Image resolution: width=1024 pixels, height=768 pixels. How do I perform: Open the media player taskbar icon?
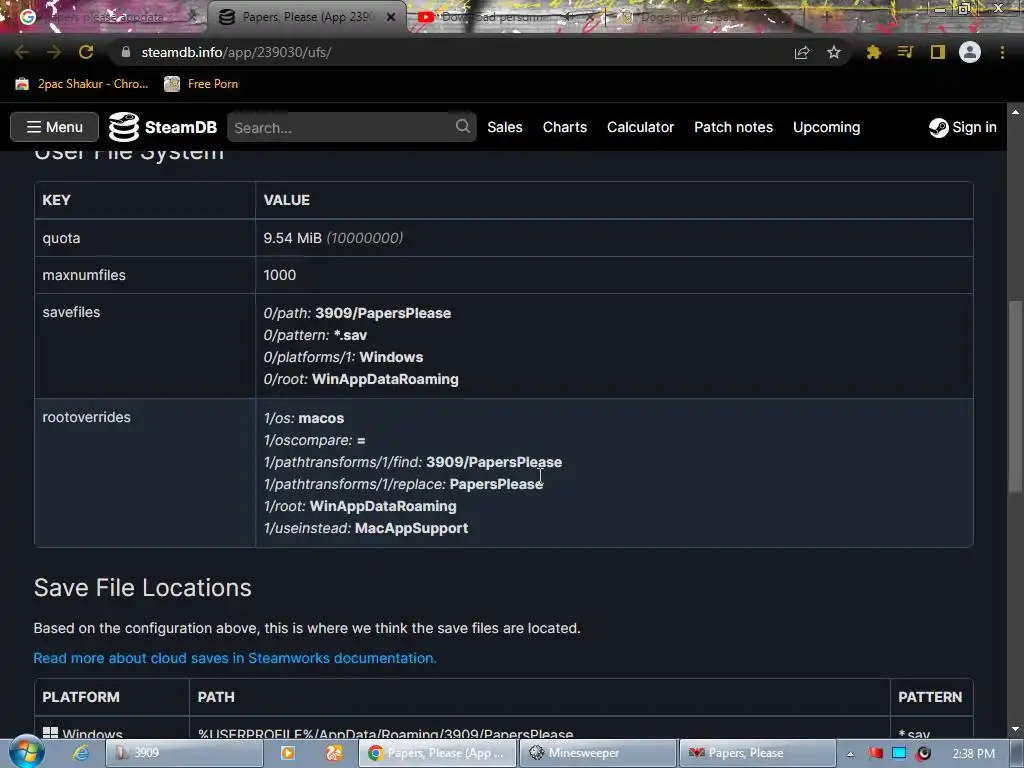(x=287, y=753)
